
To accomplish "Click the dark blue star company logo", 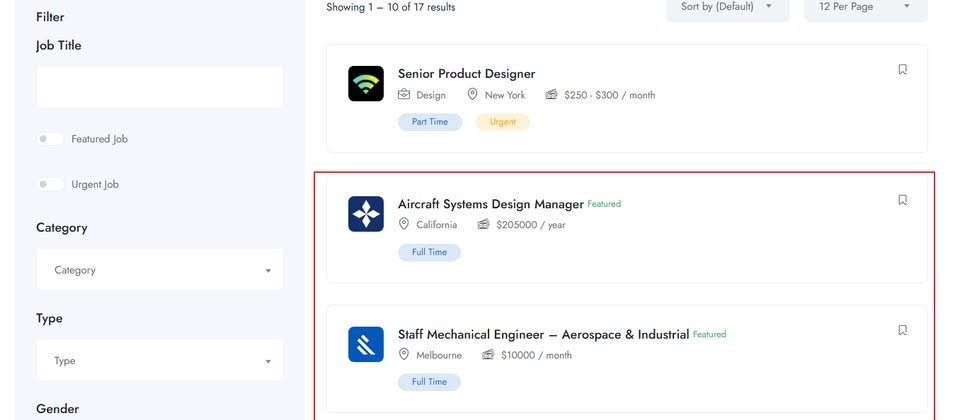I will coord(366,214).
